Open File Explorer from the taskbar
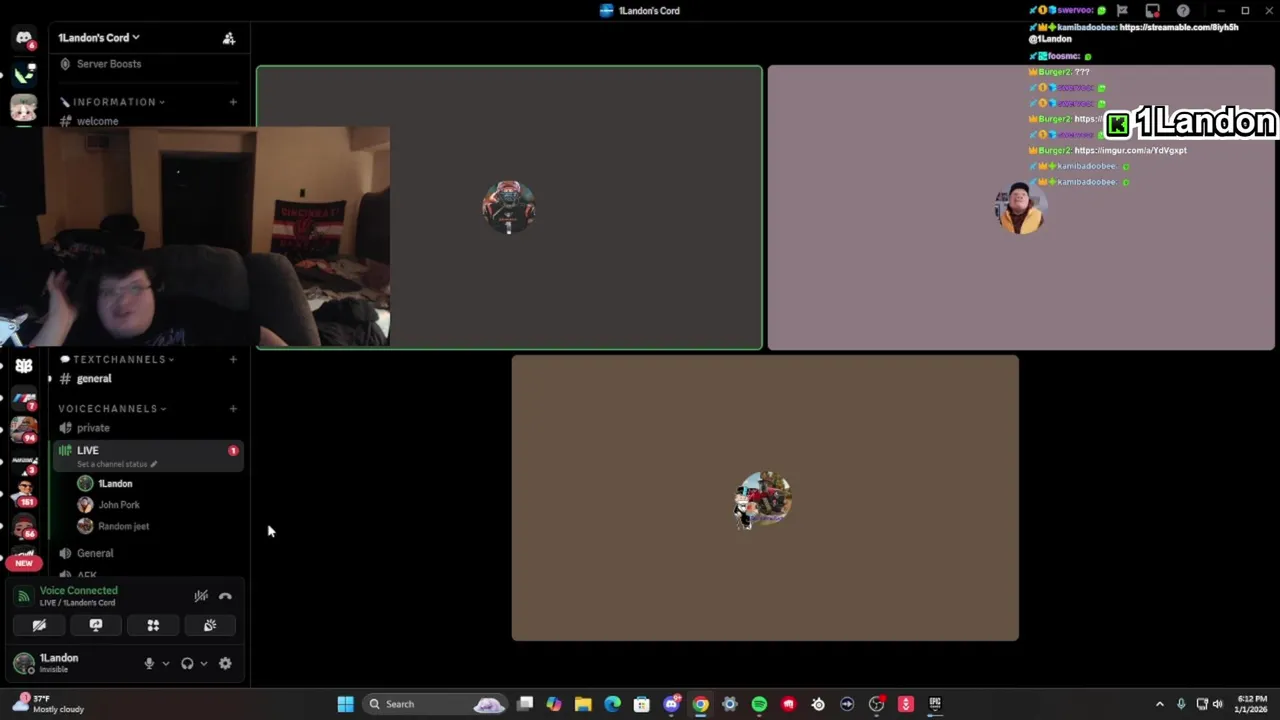The height and width of the screenshot is (720, 1280). coord(583,704)
